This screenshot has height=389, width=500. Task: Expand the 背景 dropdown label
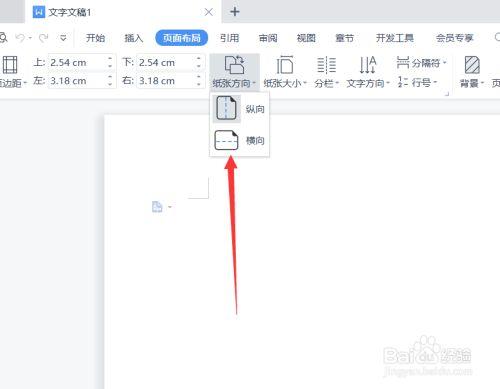pyautogui.click(x=472, y=83)
